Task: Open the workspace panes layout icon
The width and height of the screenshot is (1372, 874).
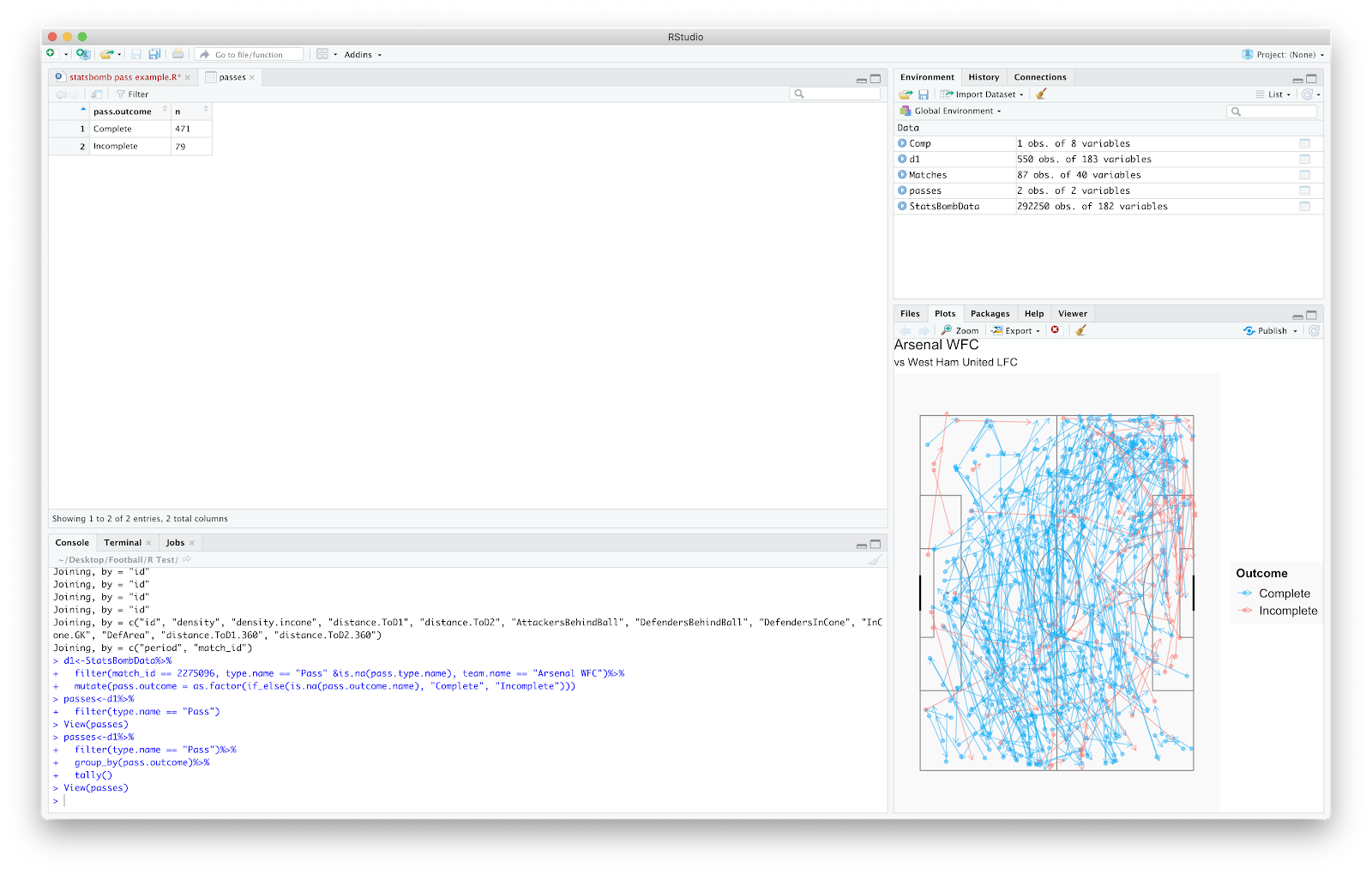Action: coord(322,54)
